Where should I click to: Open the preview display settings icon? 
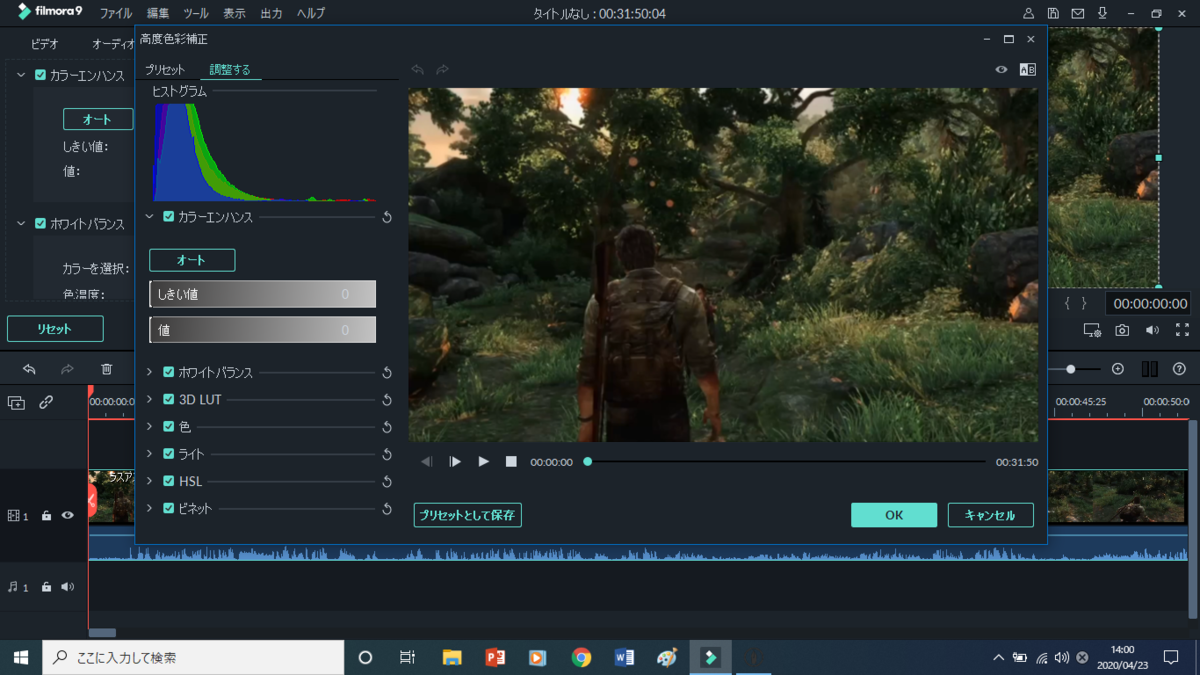pyautogui.click(x=1092, y=330)
